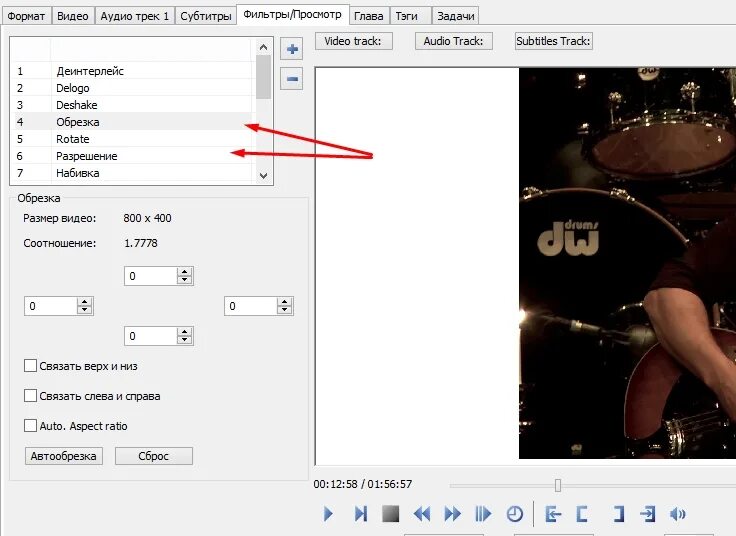Open the go-to-time clock icon
Viewport: 736px width, 536px height.
pyautogui.click(x=515, y=514)
